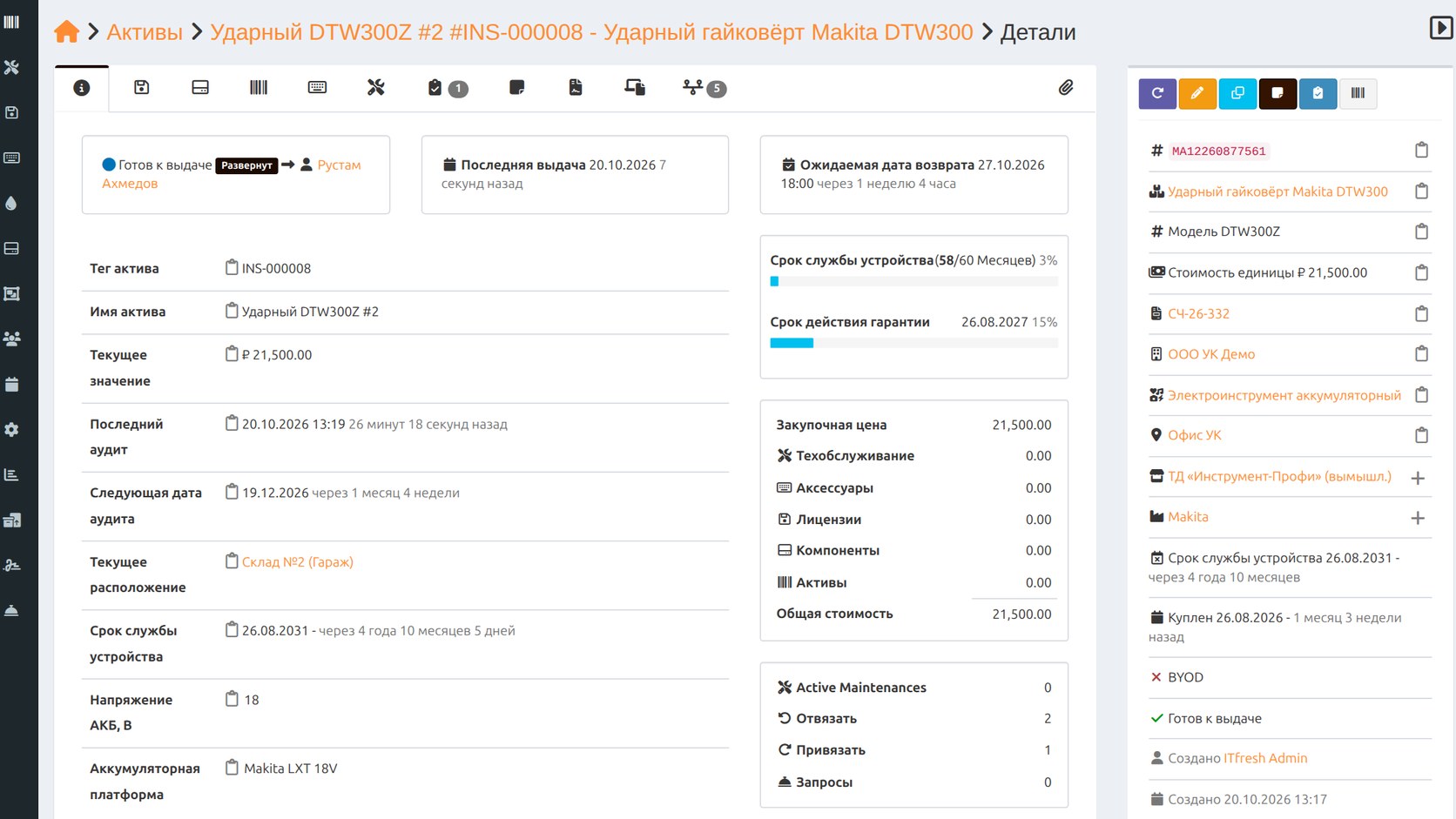The height and width of the screenshot is (819, 1456).
Task: Click the blue audit clipboard button
Action: (x=1318, y=93)
